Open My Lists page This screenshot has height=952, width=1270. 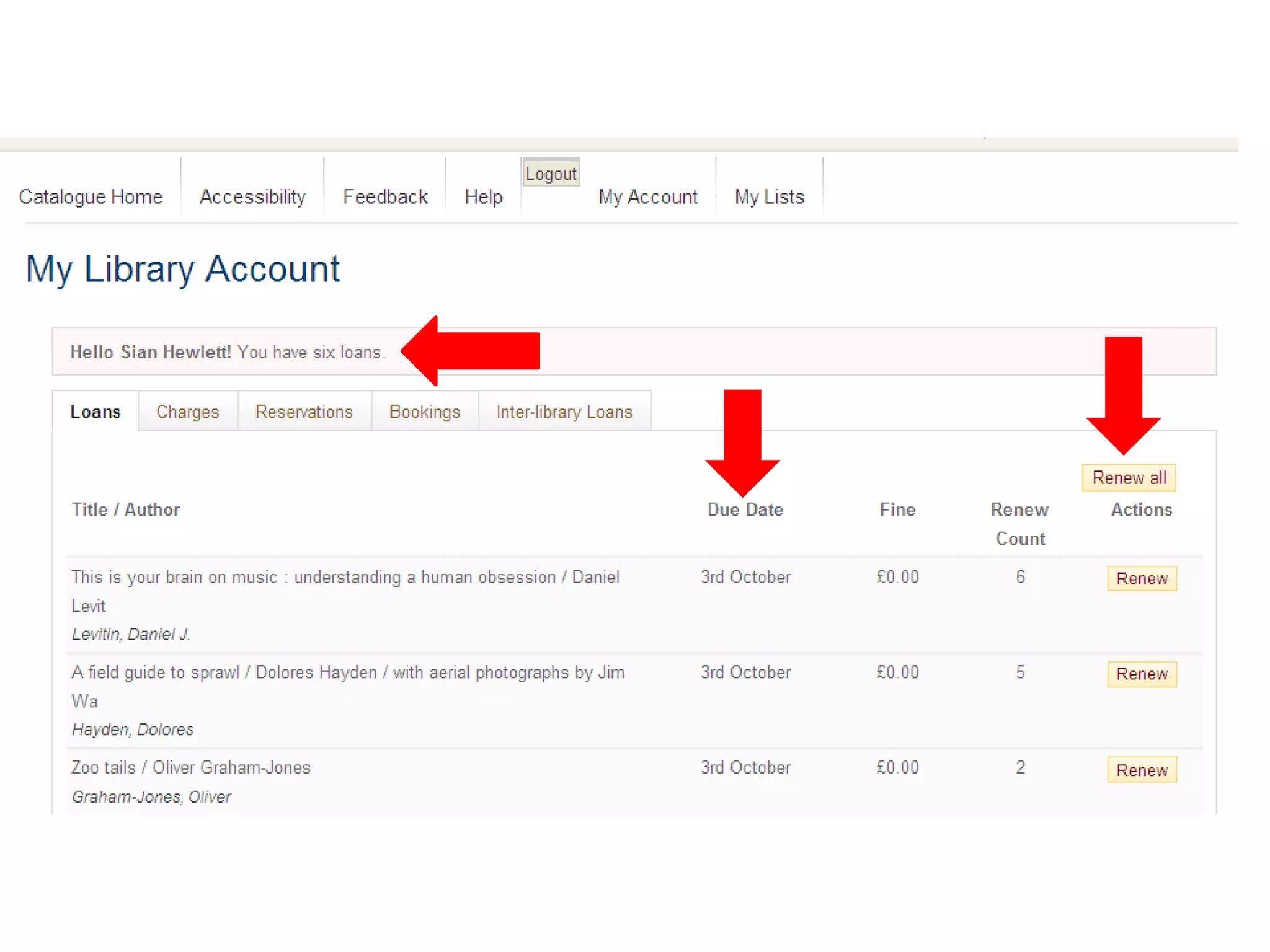(x=769, y=197)
